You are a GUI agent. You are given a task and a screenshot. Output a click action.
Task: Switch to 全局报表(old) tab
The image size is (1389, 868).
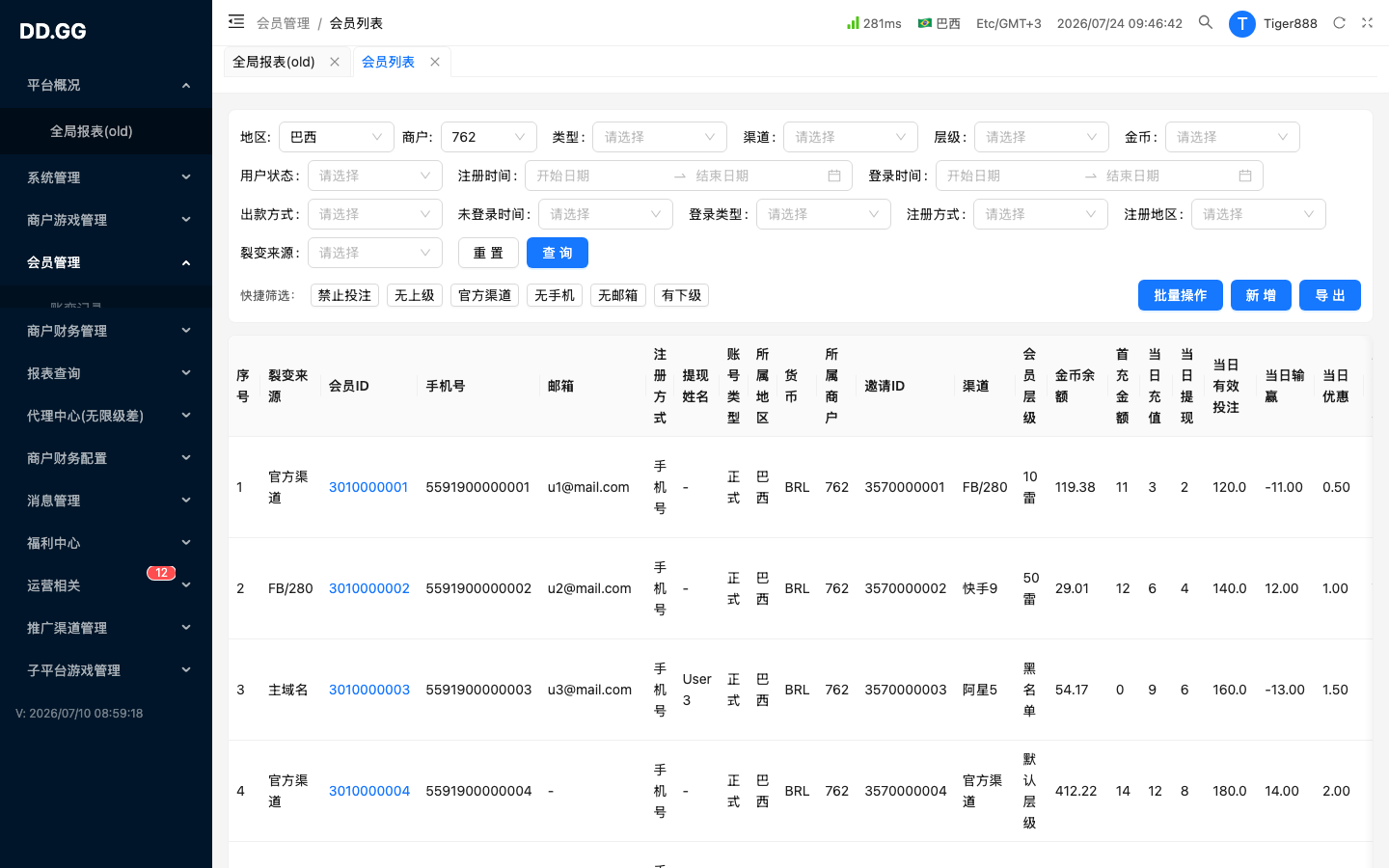pyautogui.click(x=274, y=62)
